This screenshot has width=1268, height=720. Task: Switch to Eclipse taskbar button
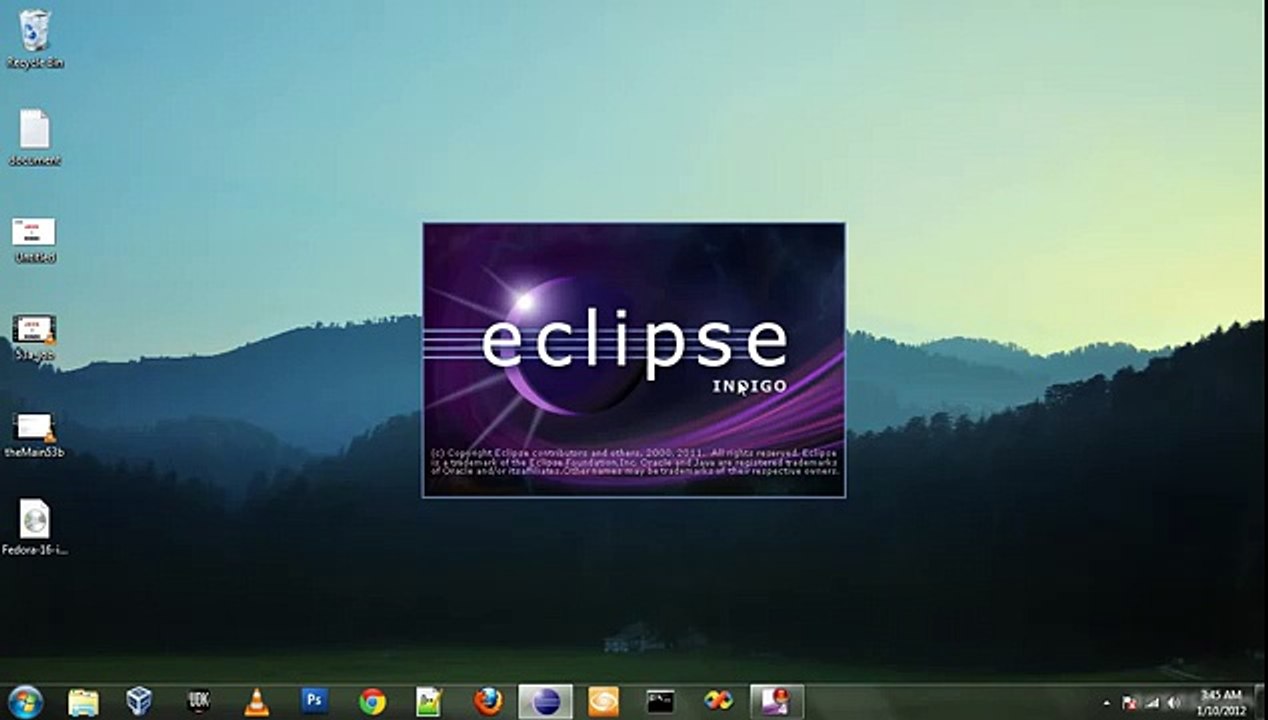[x=545, y=702]
